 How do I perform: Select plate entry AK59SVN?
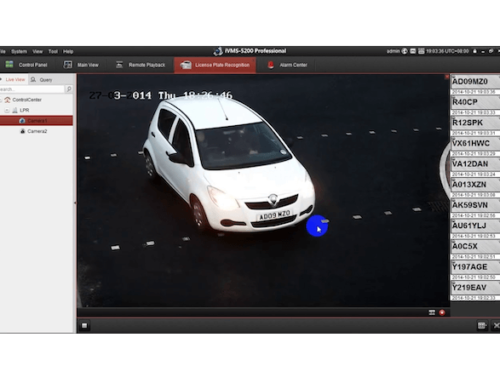pos(475,205)
